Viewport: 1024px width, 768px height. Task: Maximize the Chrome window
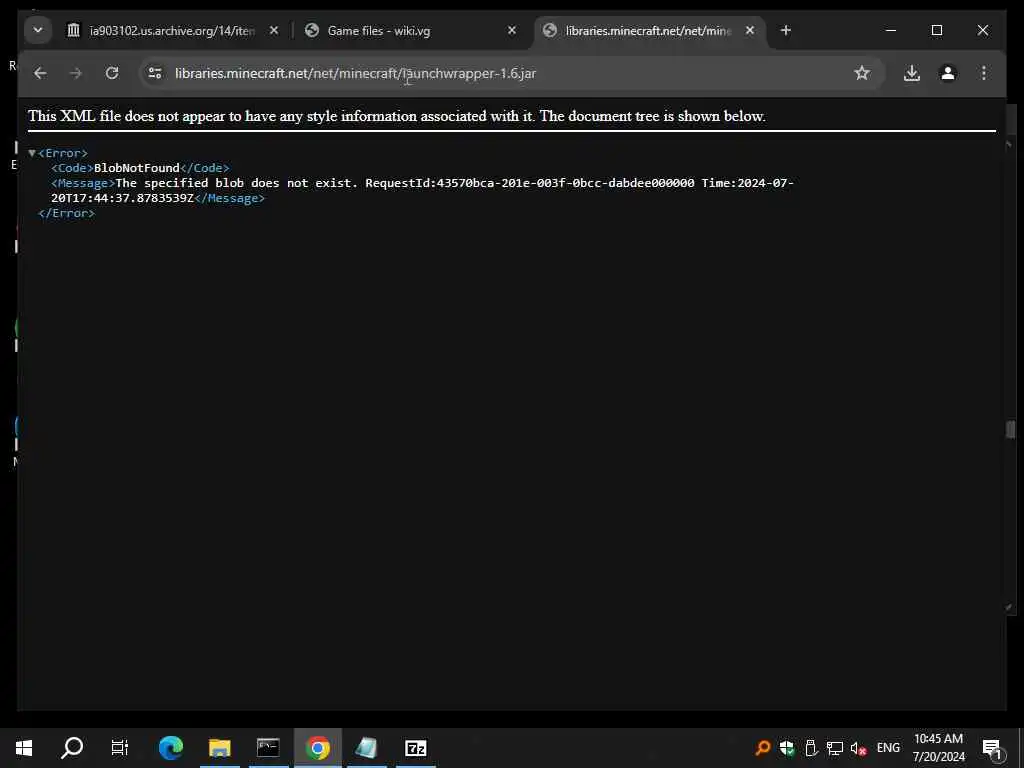[936, 30]
